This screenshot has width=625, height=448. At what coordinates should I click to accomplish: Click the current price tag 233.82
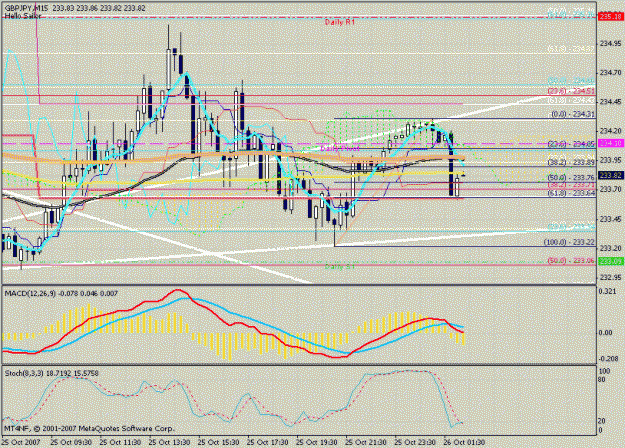(x=611, y=175)
